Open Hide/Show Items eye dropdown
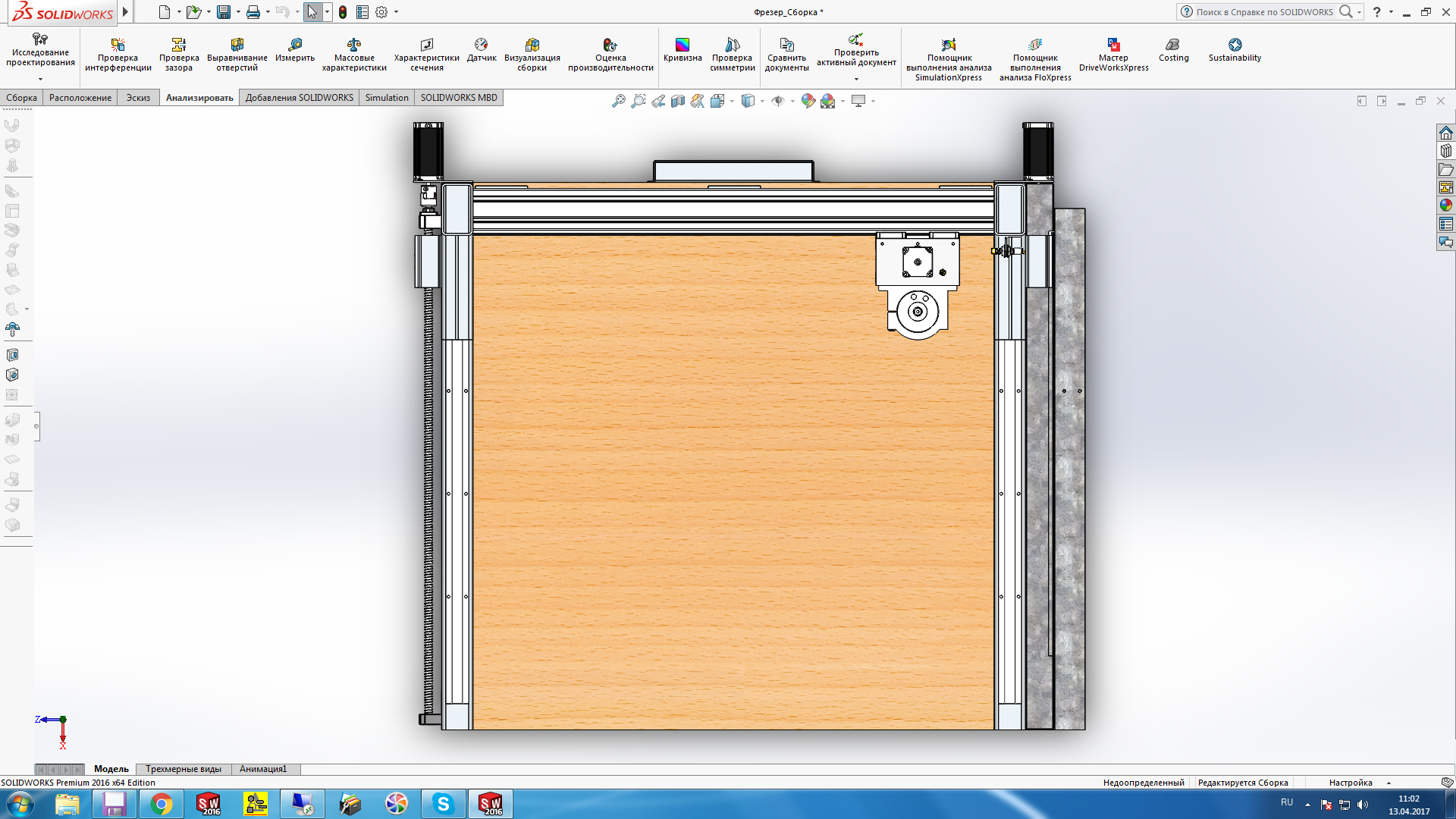Viewport: 1456px width, 819px height. (792, 101)
